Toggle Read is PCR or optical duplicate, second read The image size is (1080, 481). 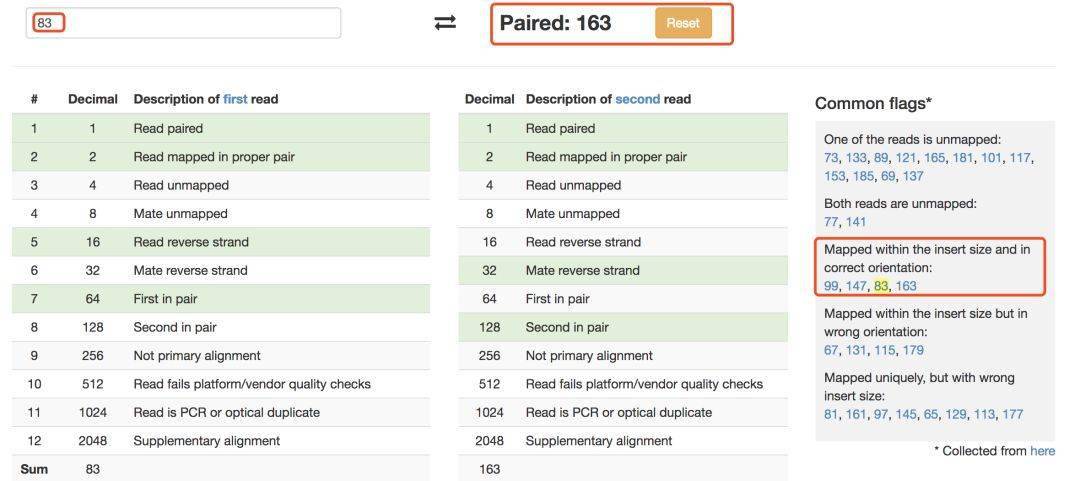point(623,413)
